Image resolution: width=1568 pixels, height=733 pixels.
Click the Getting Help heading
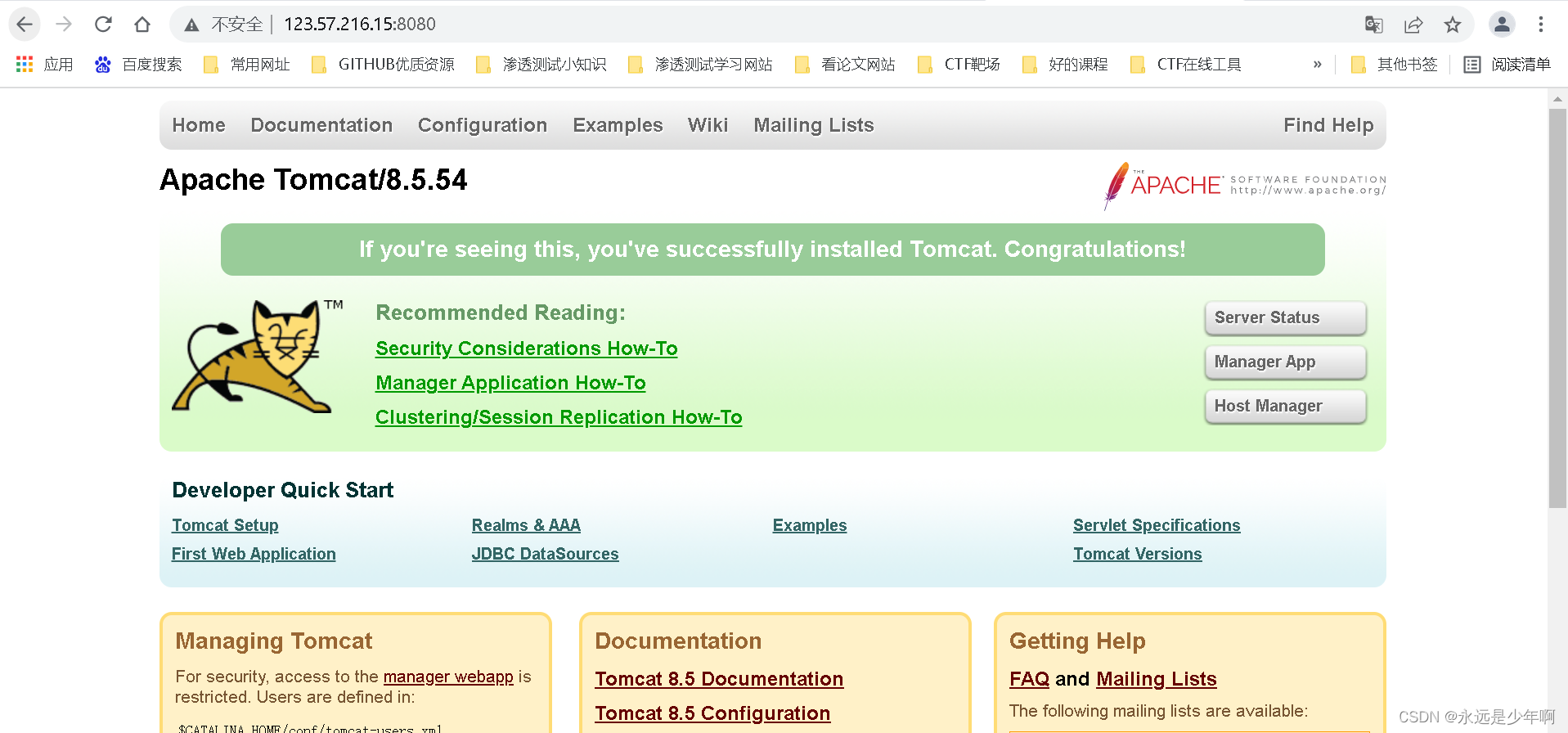(1077, 641)
